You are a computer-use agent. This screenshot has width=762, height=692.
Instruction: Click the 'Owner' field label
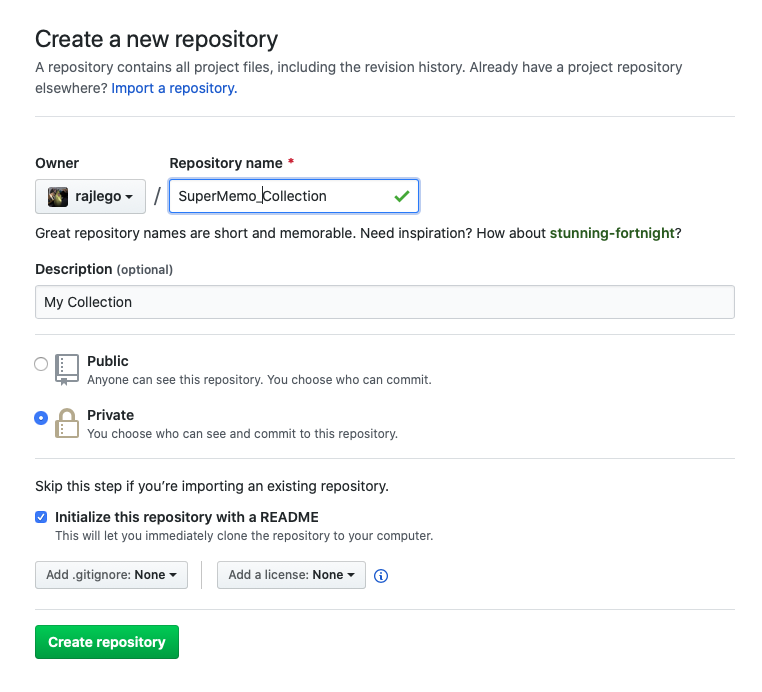coord(57,163)
